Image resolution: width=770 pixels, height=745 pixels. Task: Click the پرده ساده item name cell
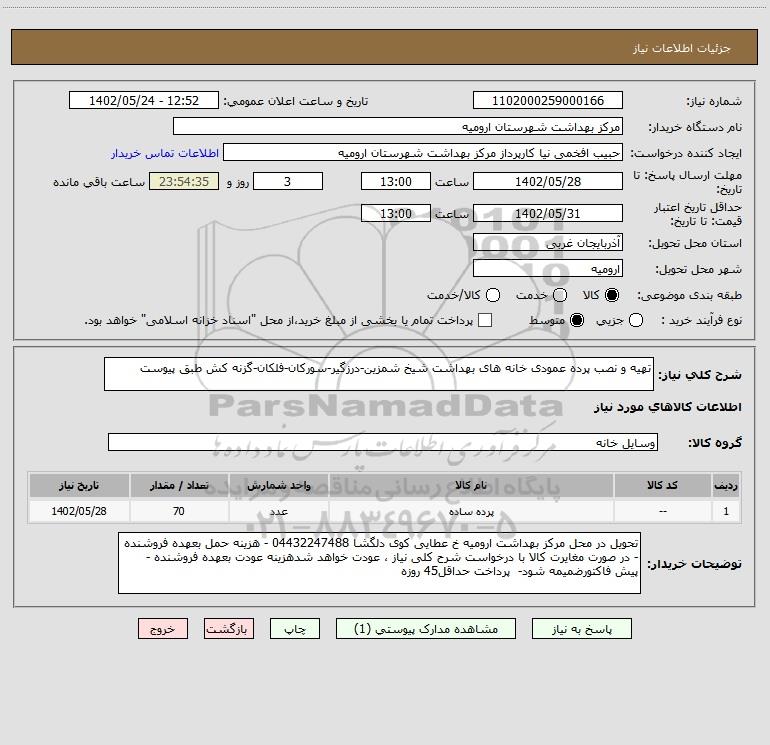[x=471, y=511]
